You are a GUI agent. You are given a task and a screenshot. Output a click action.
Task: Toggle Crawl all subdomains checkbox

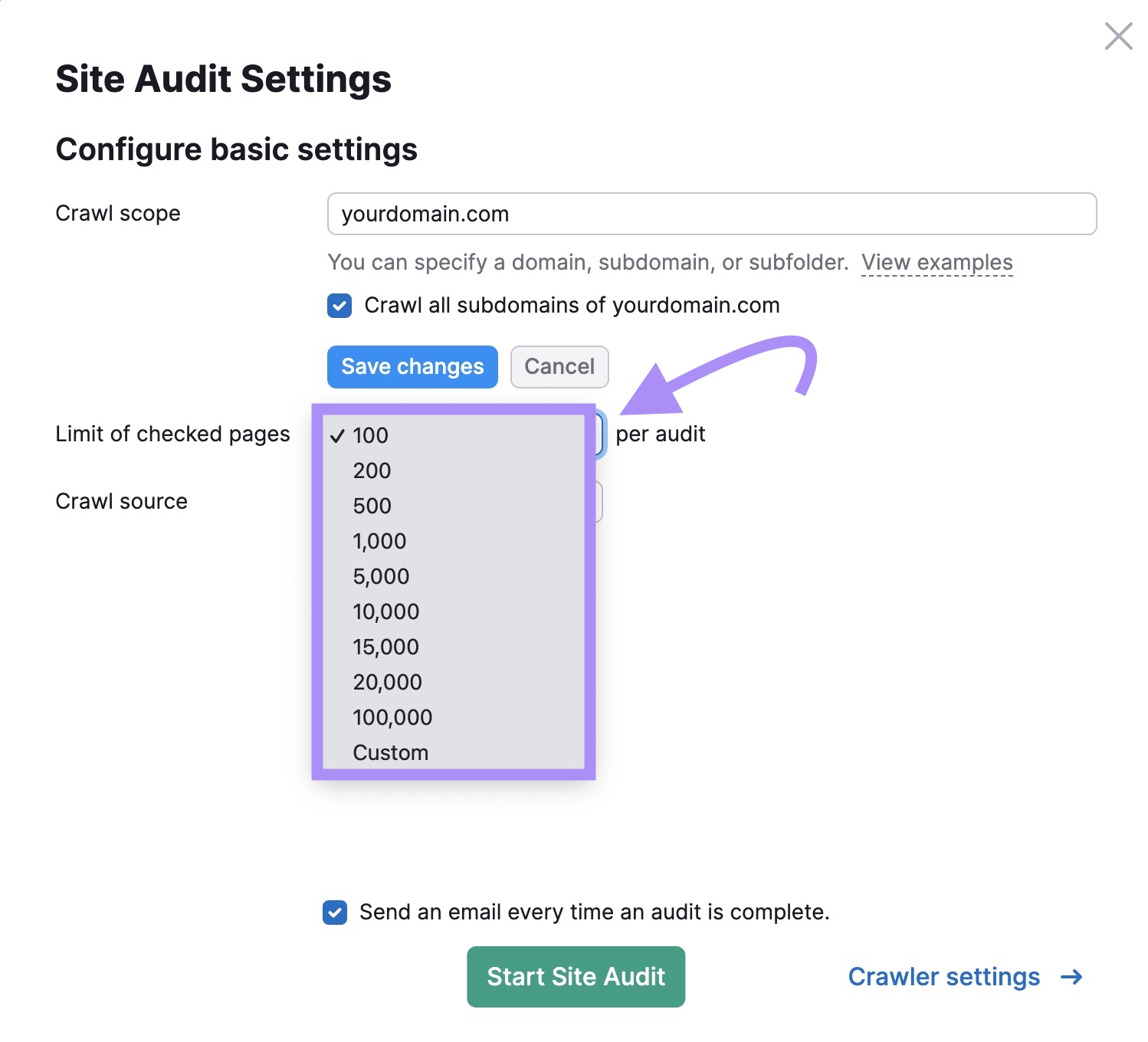339,306
